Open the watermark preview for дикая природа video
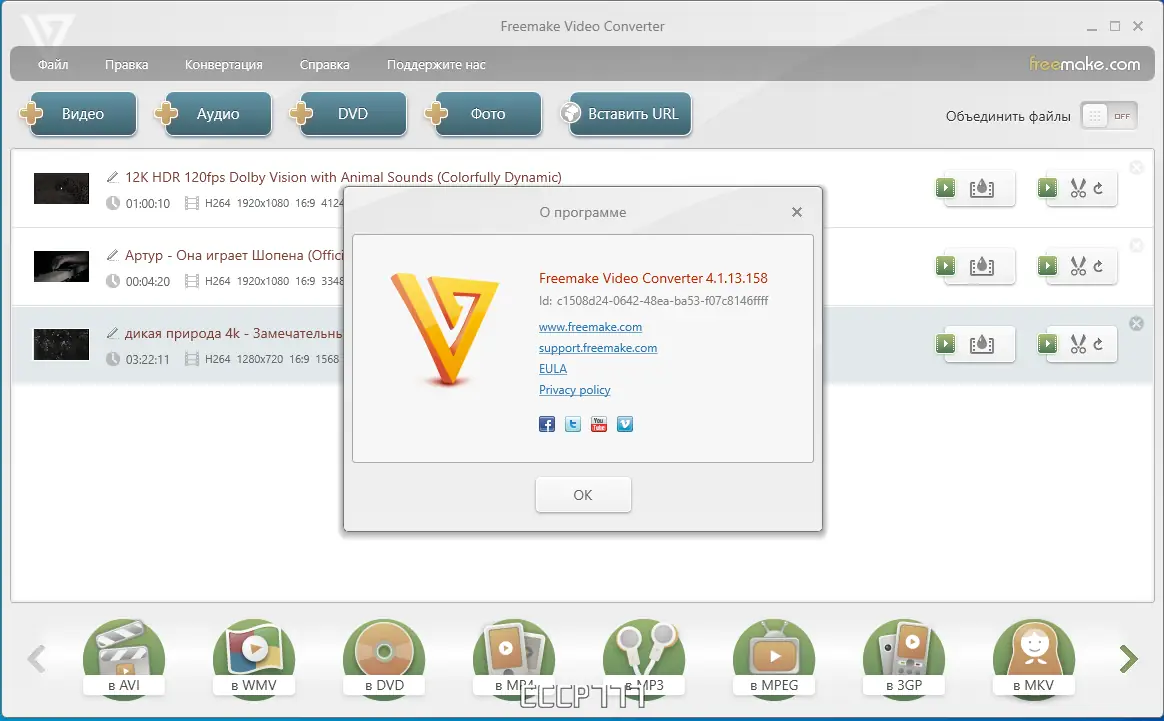Screen dimensions: 1164x721 975,344
